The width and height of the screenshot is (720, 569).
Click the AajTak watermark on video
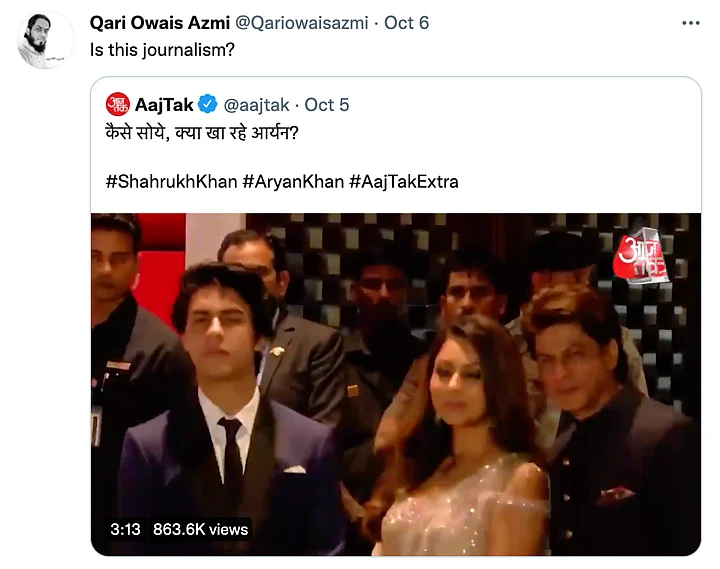641,258
